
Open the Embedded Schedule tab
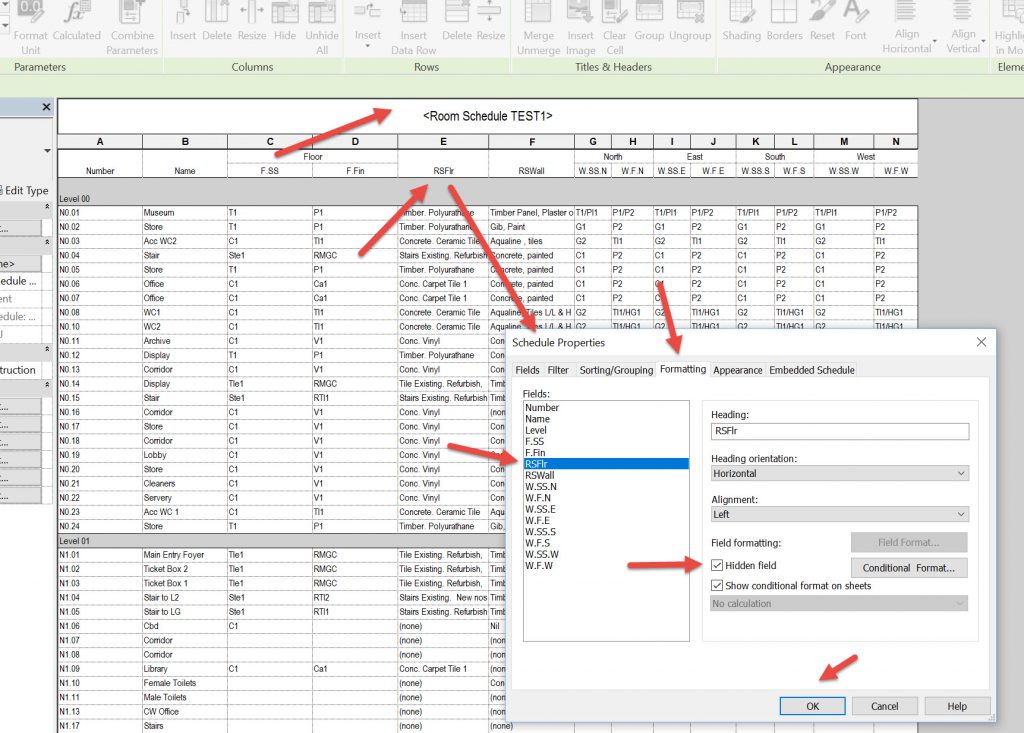point(811,370)
